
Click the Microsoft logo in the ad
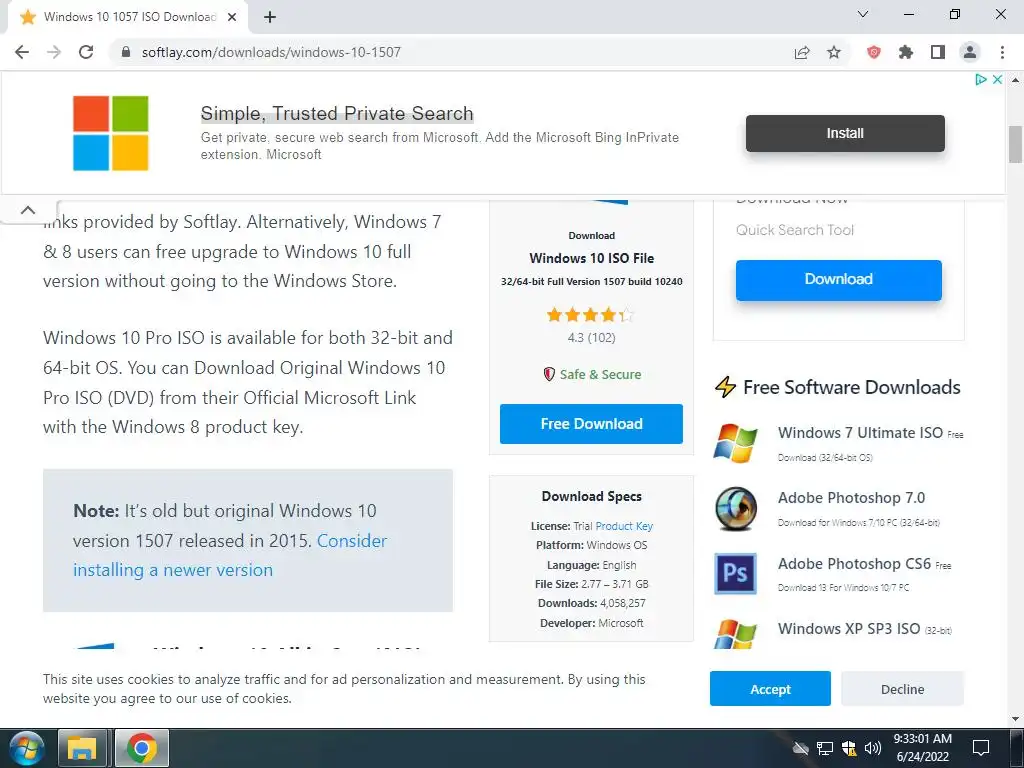pos(110,133)
